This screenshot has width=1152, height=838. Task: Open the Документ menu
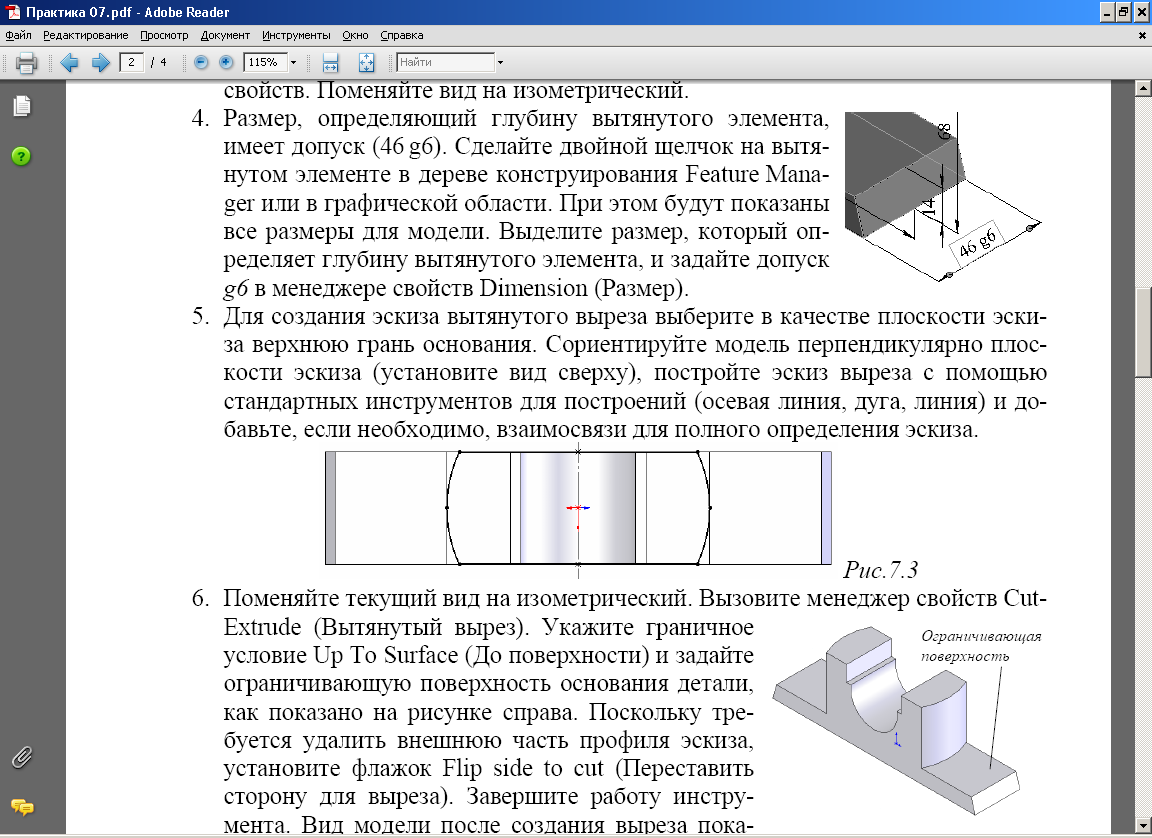tap(225, 35)
